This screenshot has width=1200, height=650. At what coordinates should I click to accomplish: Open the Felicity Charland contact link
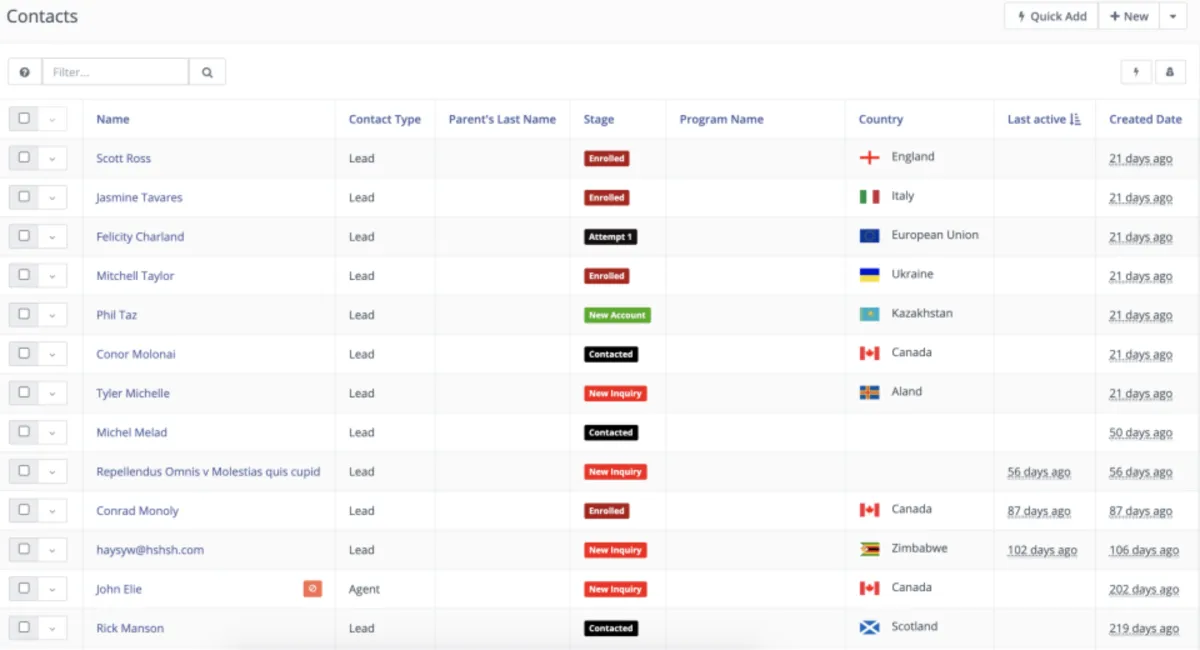point(140,237)
